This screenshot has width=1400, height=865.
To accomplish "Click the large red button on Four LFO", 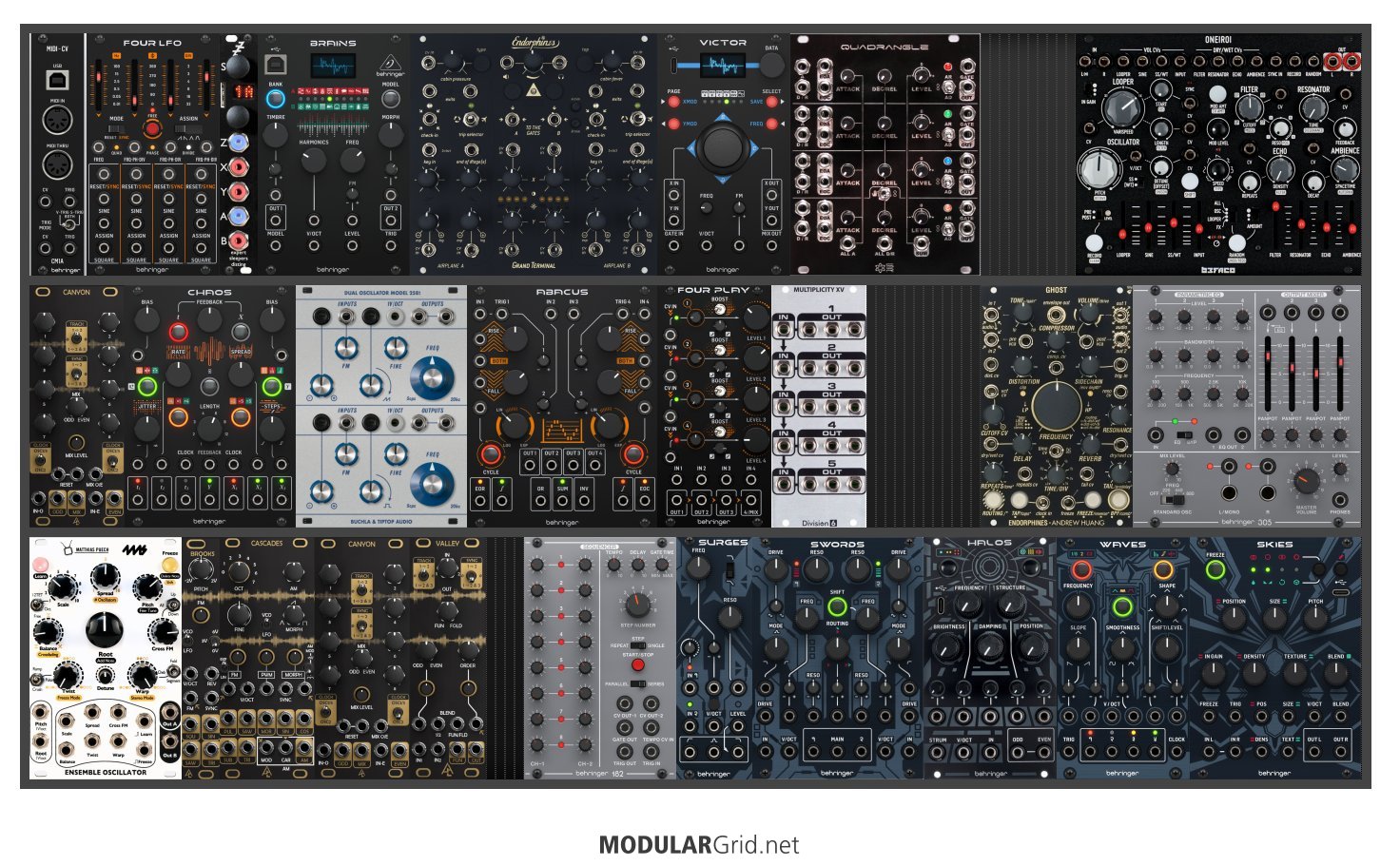I will click(152, 129).
